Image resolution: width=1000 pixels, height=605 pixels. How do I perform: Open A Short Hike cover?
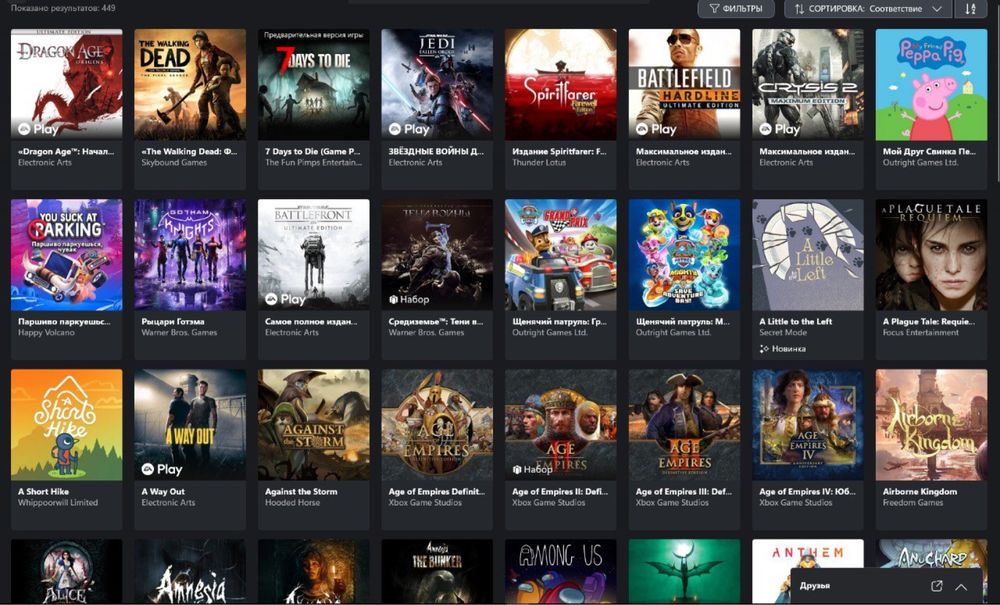66,425
